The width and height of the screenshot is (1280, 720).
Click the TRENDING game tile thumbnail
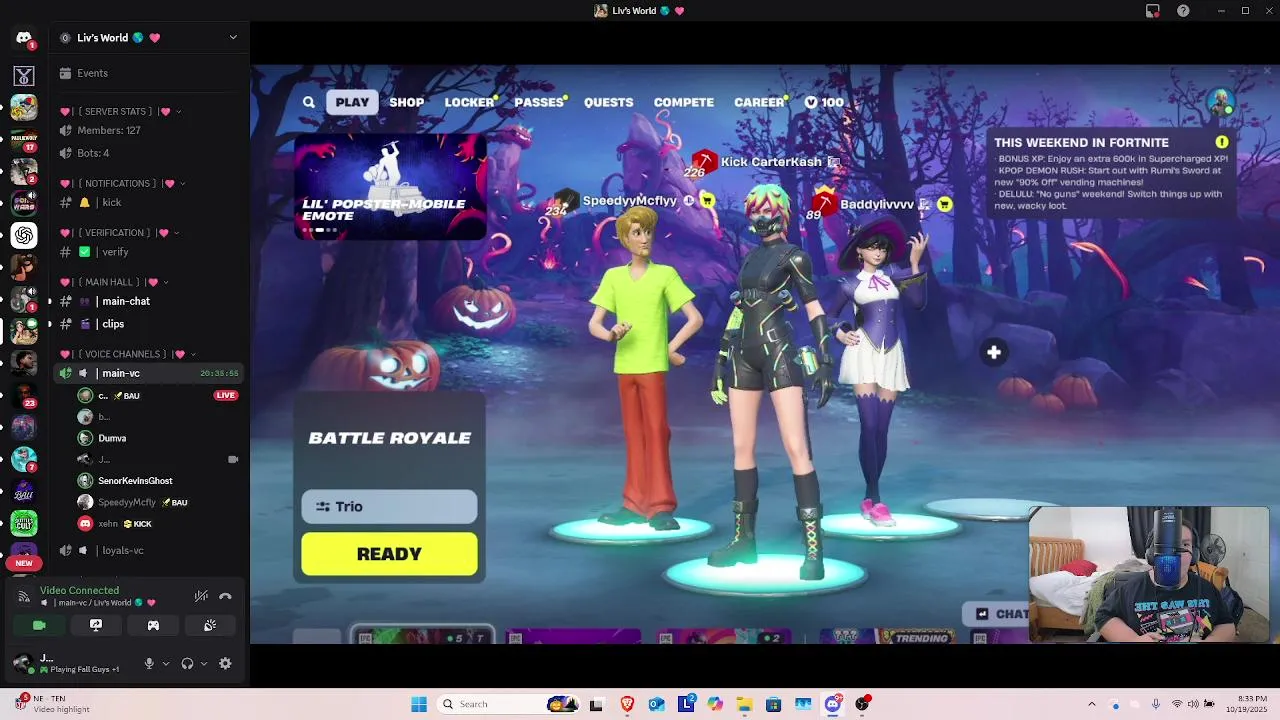point(886,637)
